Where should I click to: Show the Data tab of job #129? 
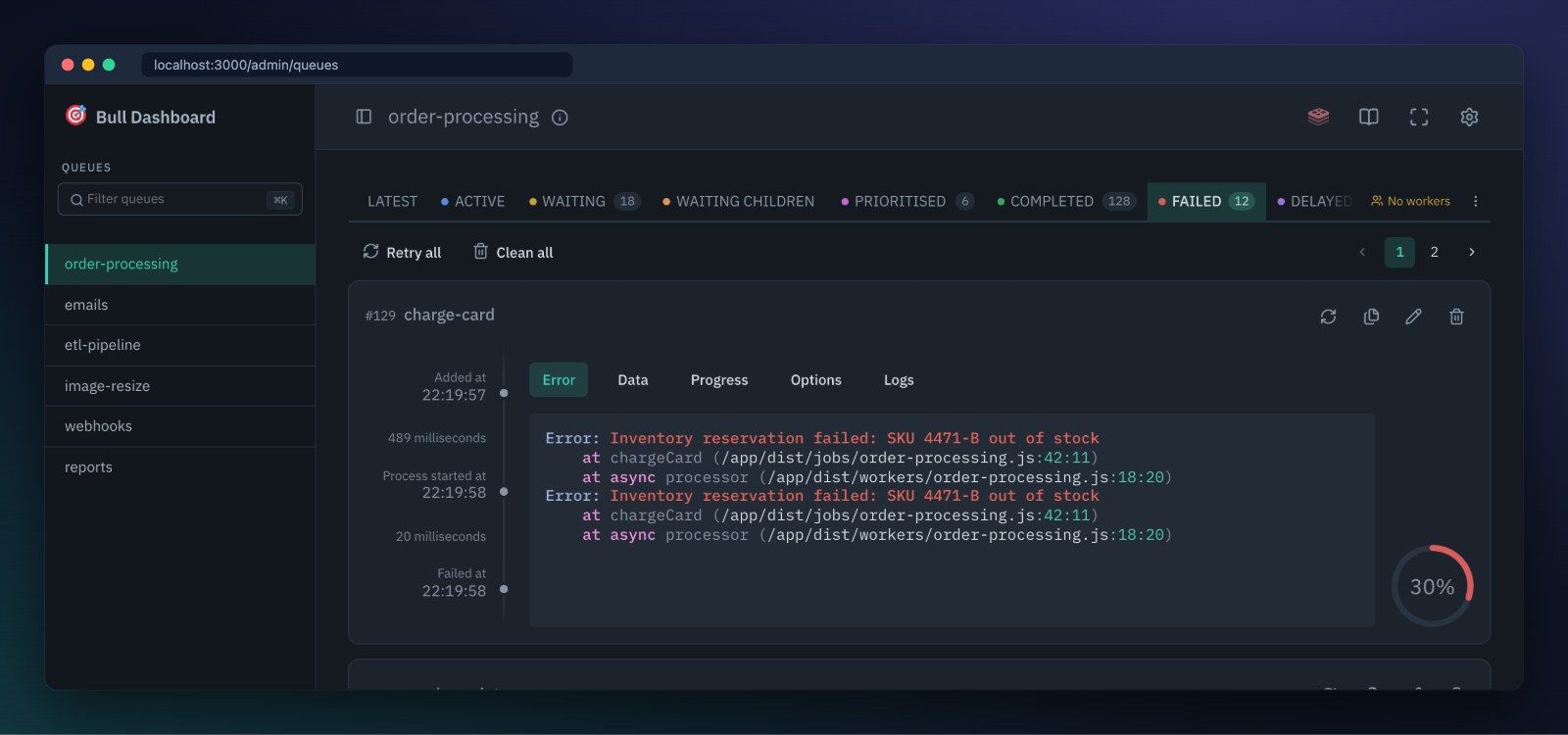click(633, 380)
